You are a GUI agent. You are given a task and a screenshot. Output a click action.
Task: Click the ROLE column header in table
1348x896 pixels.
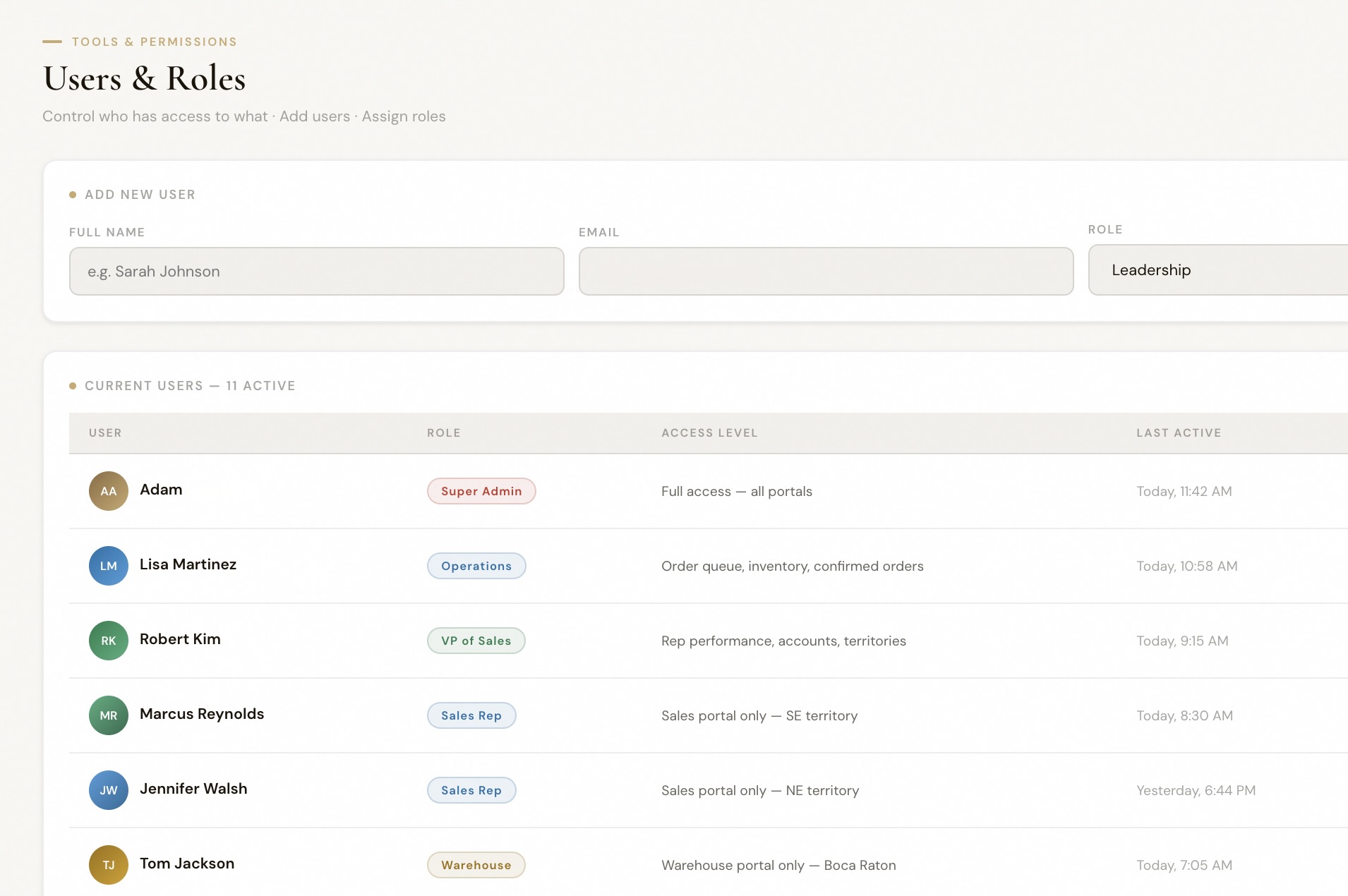[444, 432]
